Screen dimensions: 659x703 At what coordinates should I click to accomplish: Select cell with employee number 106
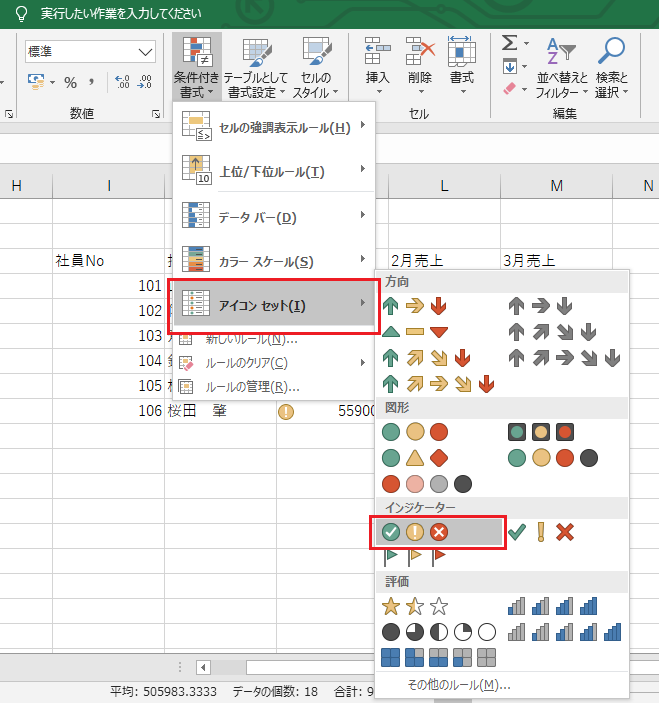coord(109,410)
